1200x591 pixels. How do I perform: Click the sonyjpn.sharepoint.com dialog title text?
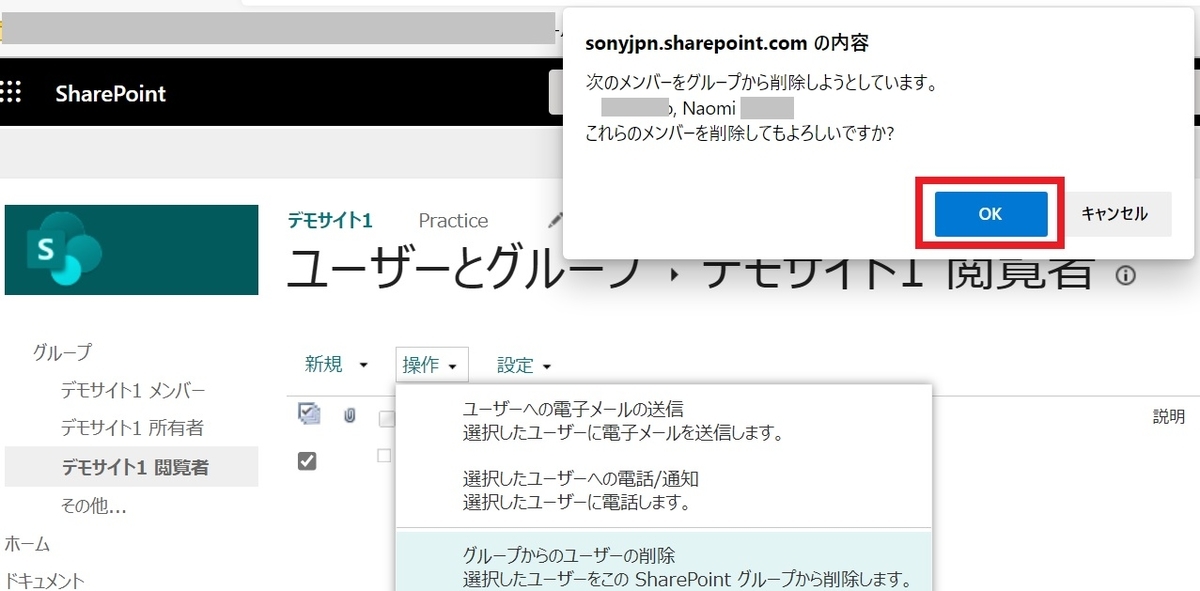pos(726,43)
